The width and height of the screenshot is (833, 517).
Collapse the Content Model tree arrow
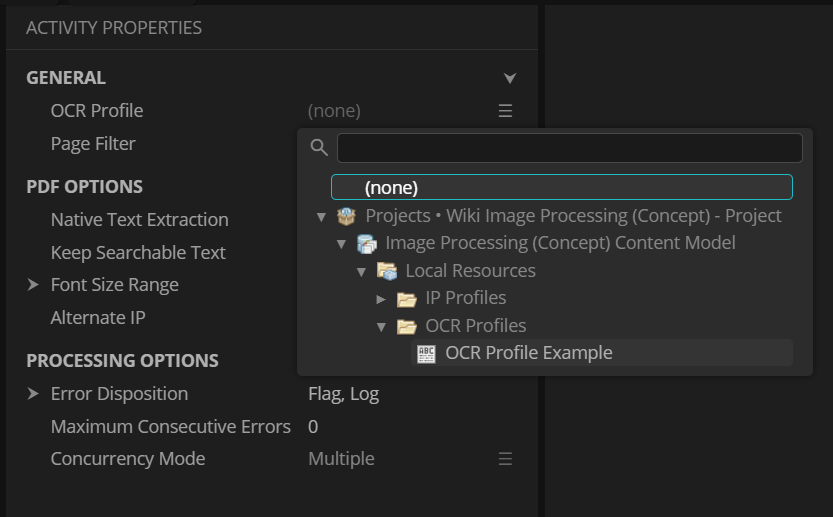tap(341, 244)
